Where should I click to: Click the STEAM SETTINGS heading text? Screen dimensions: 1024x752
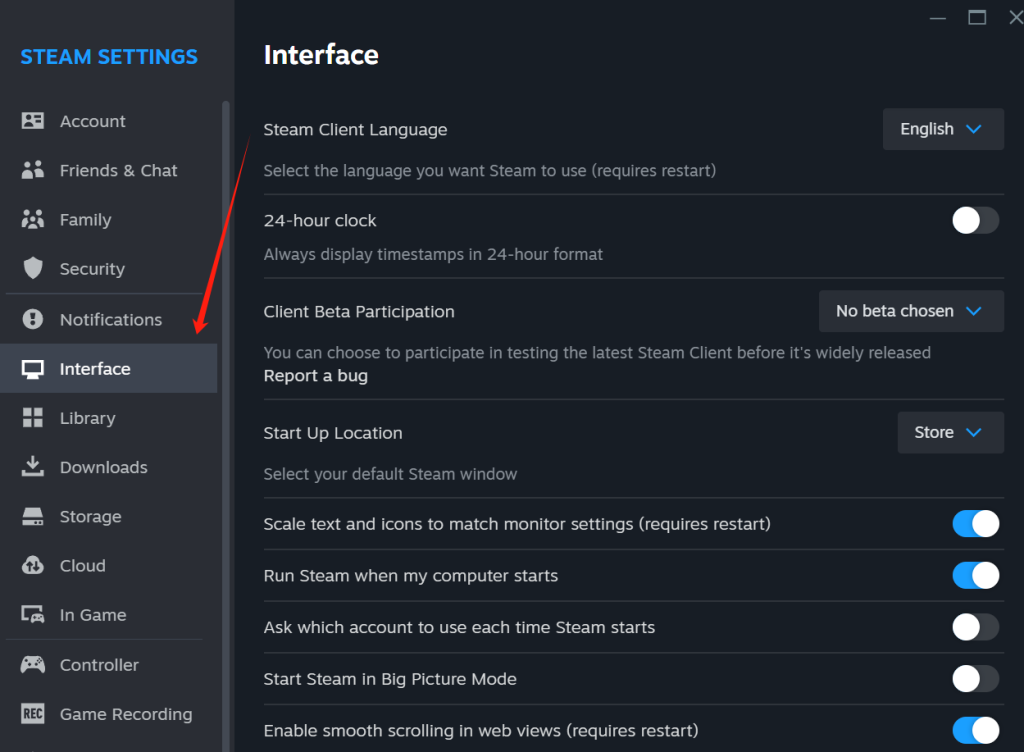click(109, 57)
